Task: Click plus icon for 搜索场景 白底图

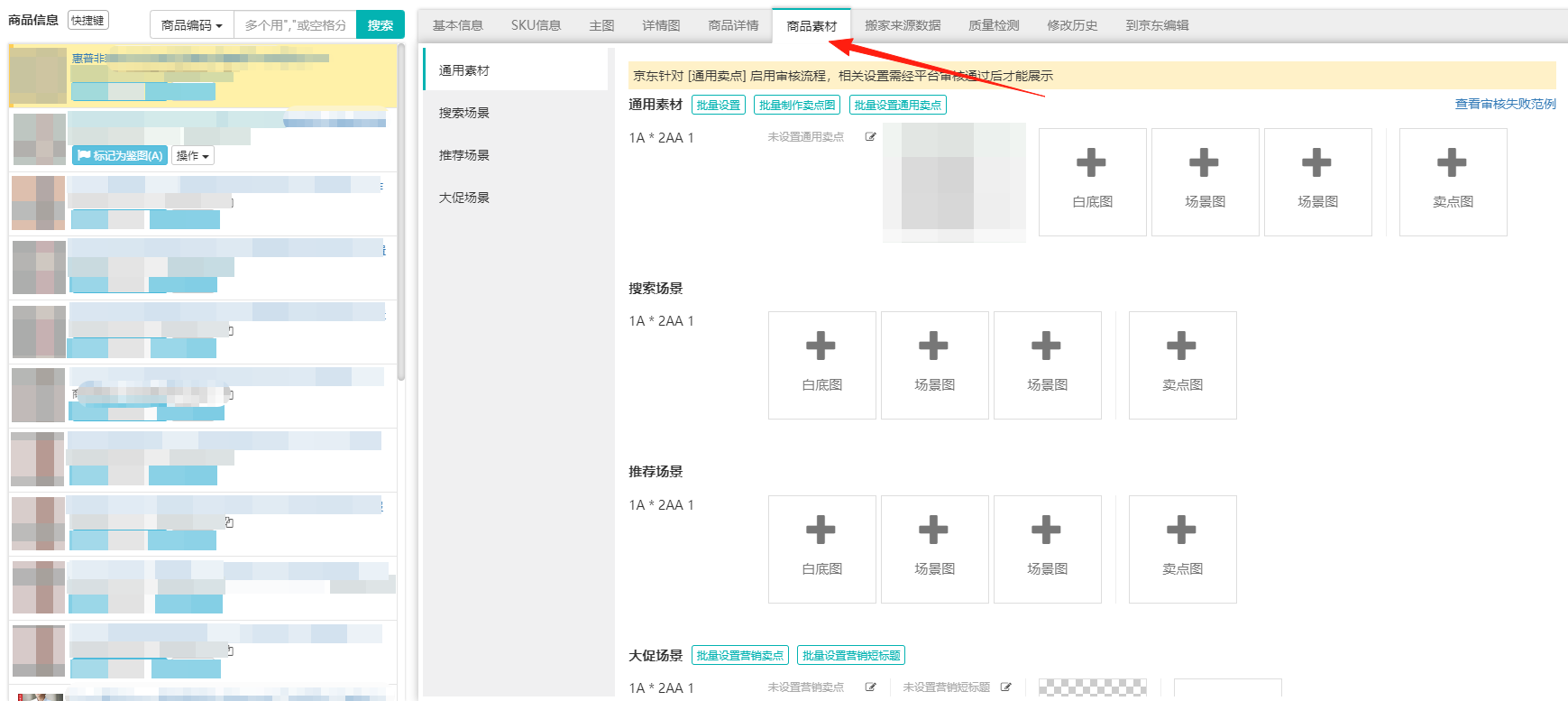Action: click(x=821, y=346)
